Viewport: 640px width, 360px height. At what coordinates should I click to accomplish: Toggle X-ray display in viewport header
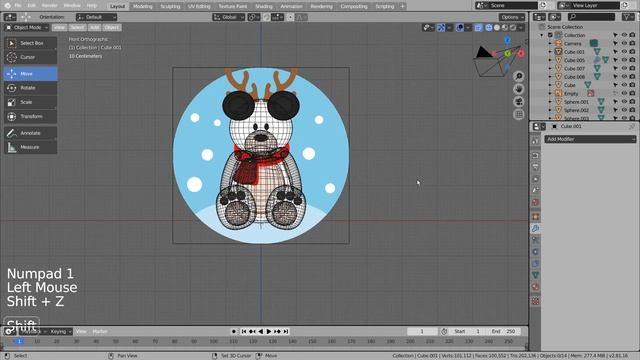(x=478, y=28)
